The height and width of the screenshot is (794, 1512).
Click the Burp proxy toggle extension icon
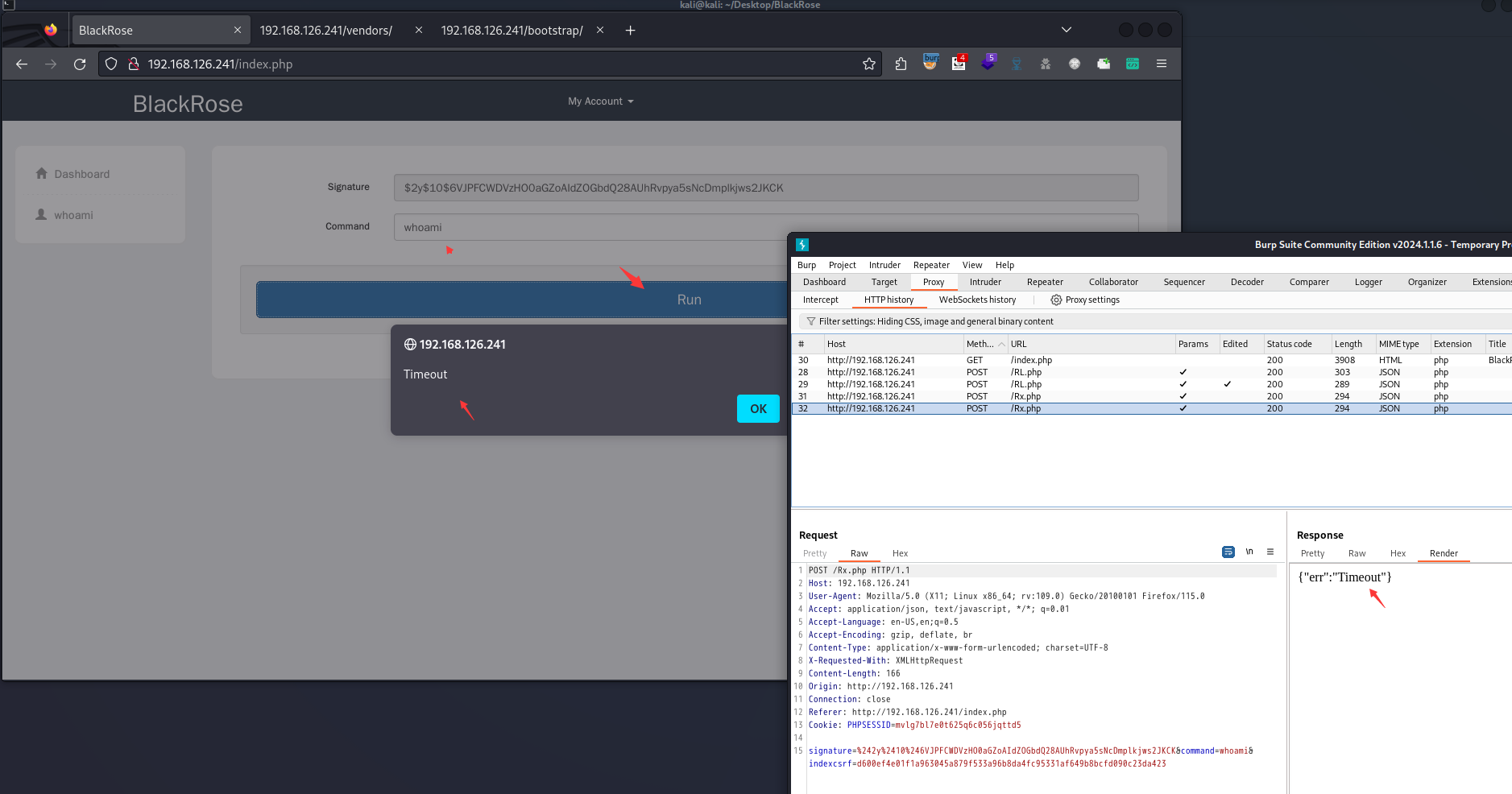930,62
